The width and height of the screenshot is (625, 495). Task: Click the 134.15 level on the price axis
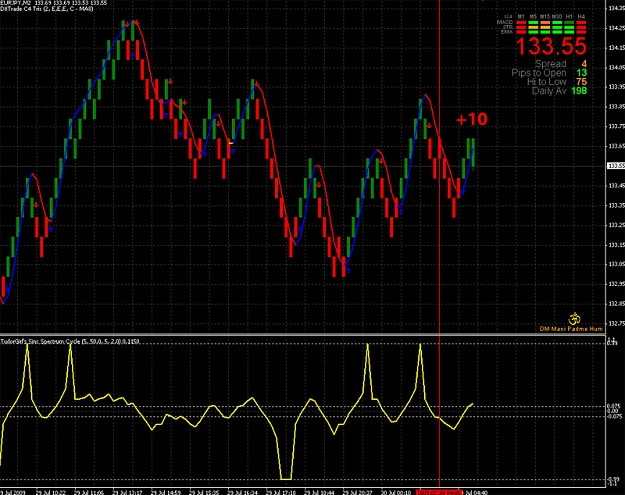click(617, 47)
